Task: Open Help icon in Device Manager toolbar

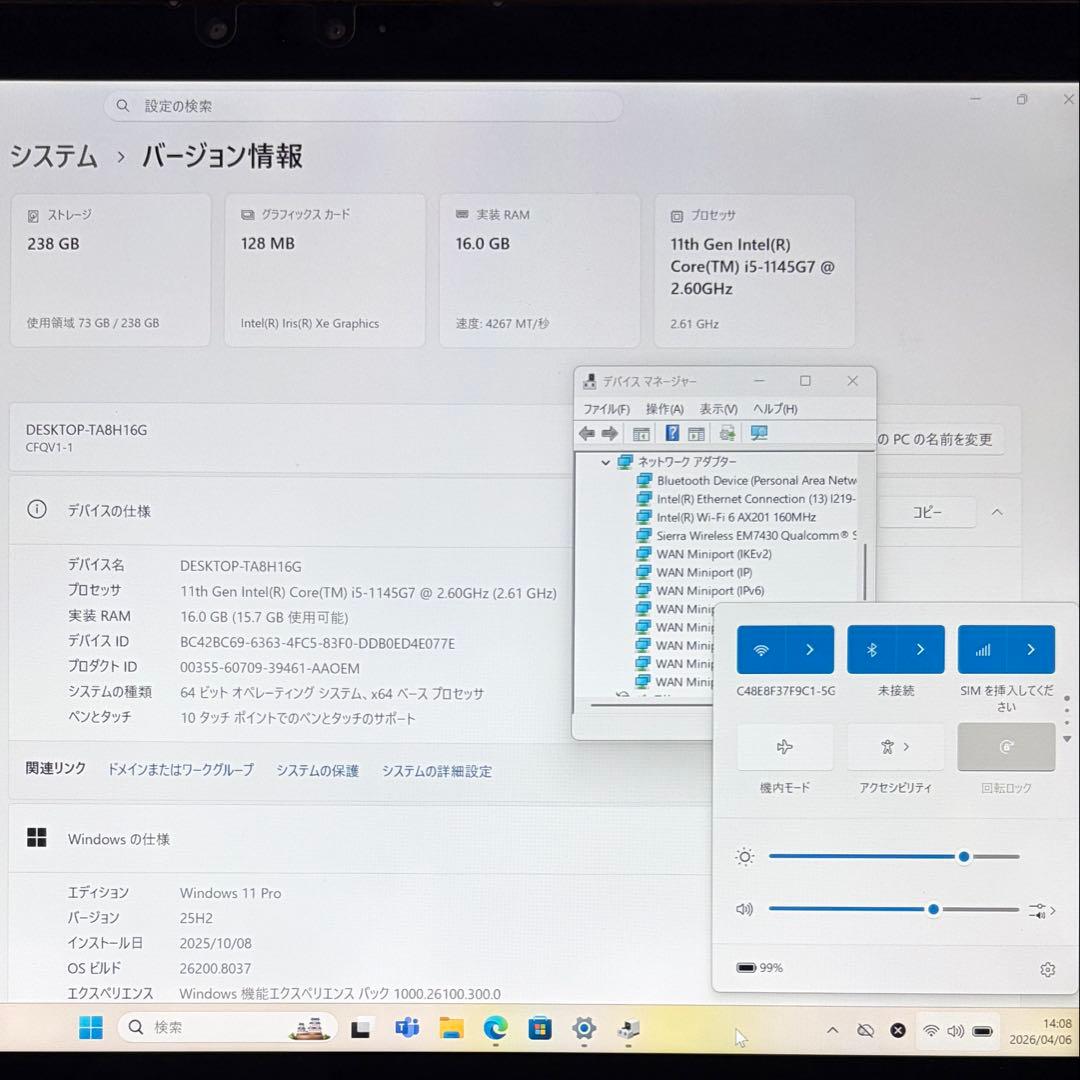Action: click(x=672, y=433)
